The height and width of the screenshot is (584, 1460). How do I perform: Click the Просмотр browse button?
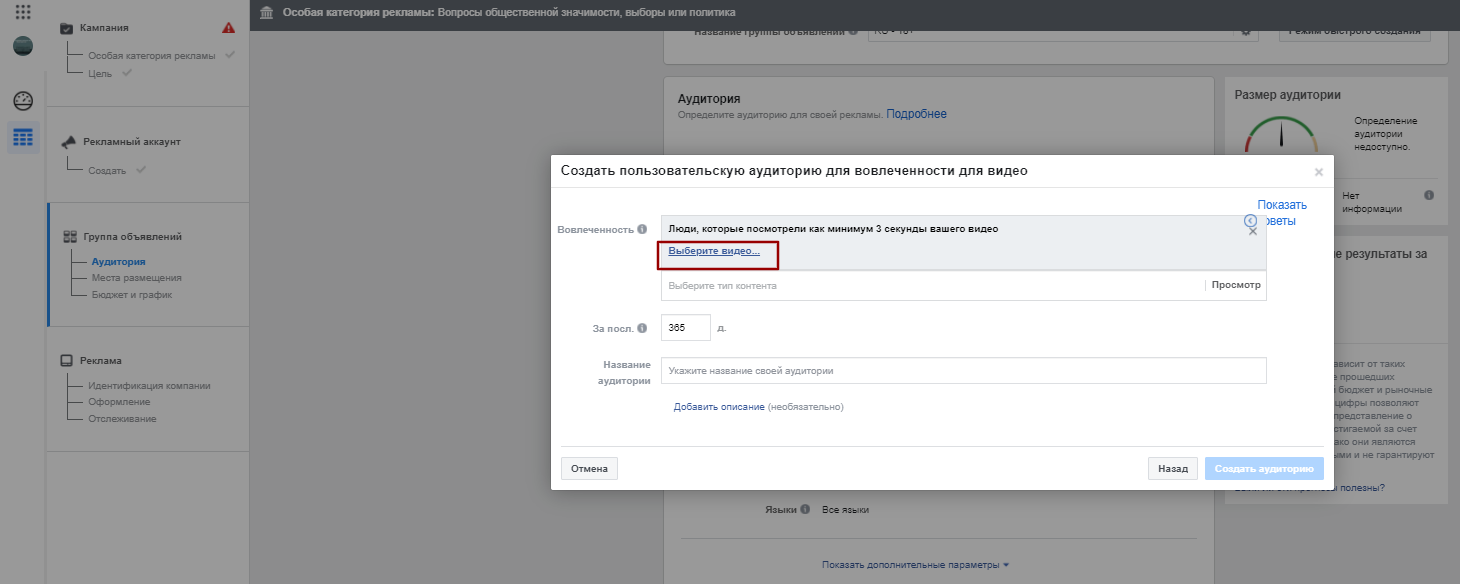point(1236,286)
